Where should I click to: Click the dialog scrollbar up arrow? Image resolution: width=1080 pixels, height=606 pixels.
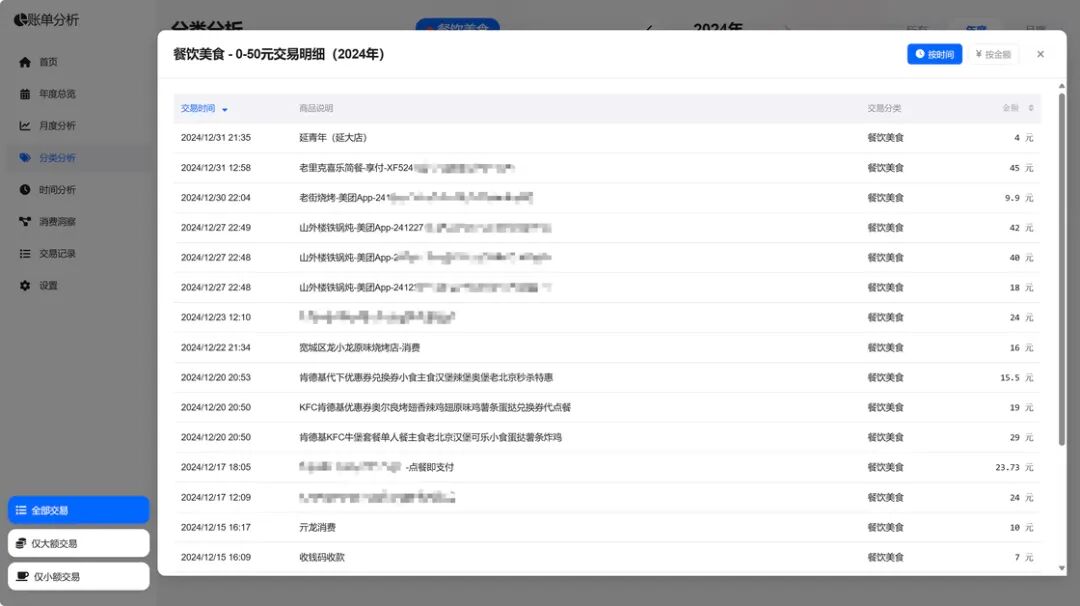click(1061, 86)
